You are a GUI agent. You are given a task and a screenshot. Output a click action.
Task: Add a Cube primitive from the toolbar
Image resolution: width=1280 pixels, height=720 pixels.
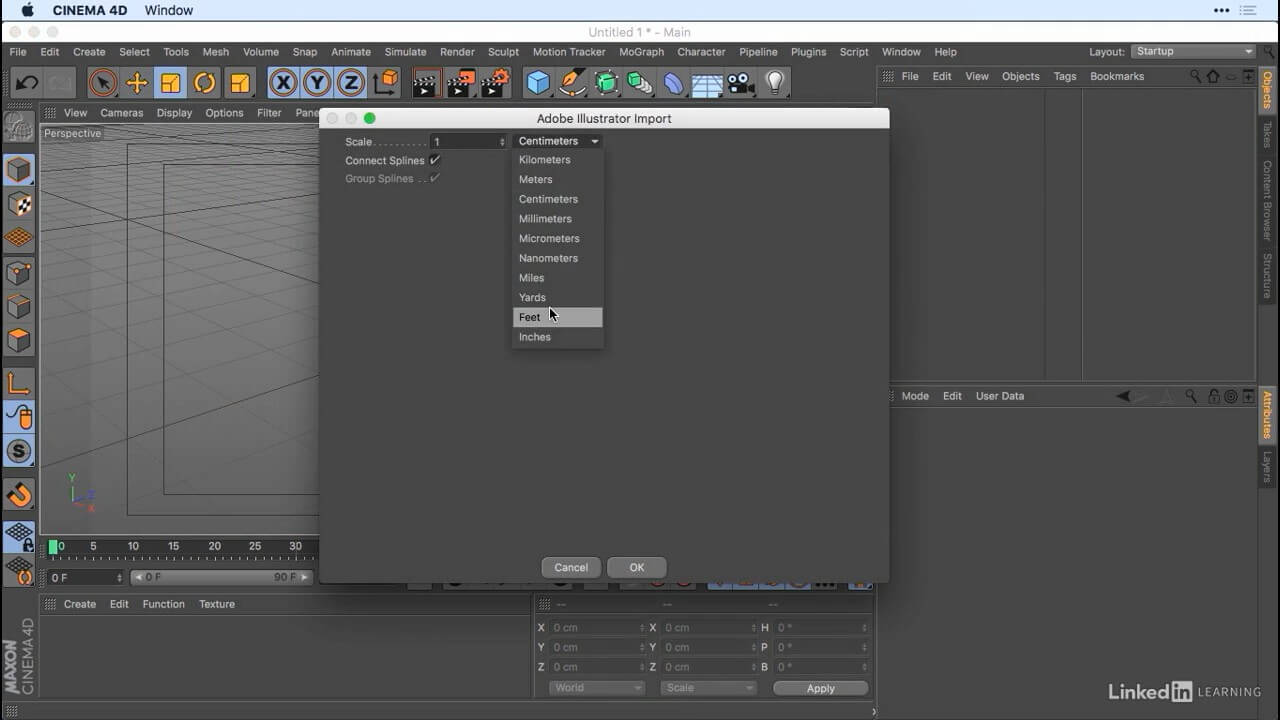tap(538, 83)
